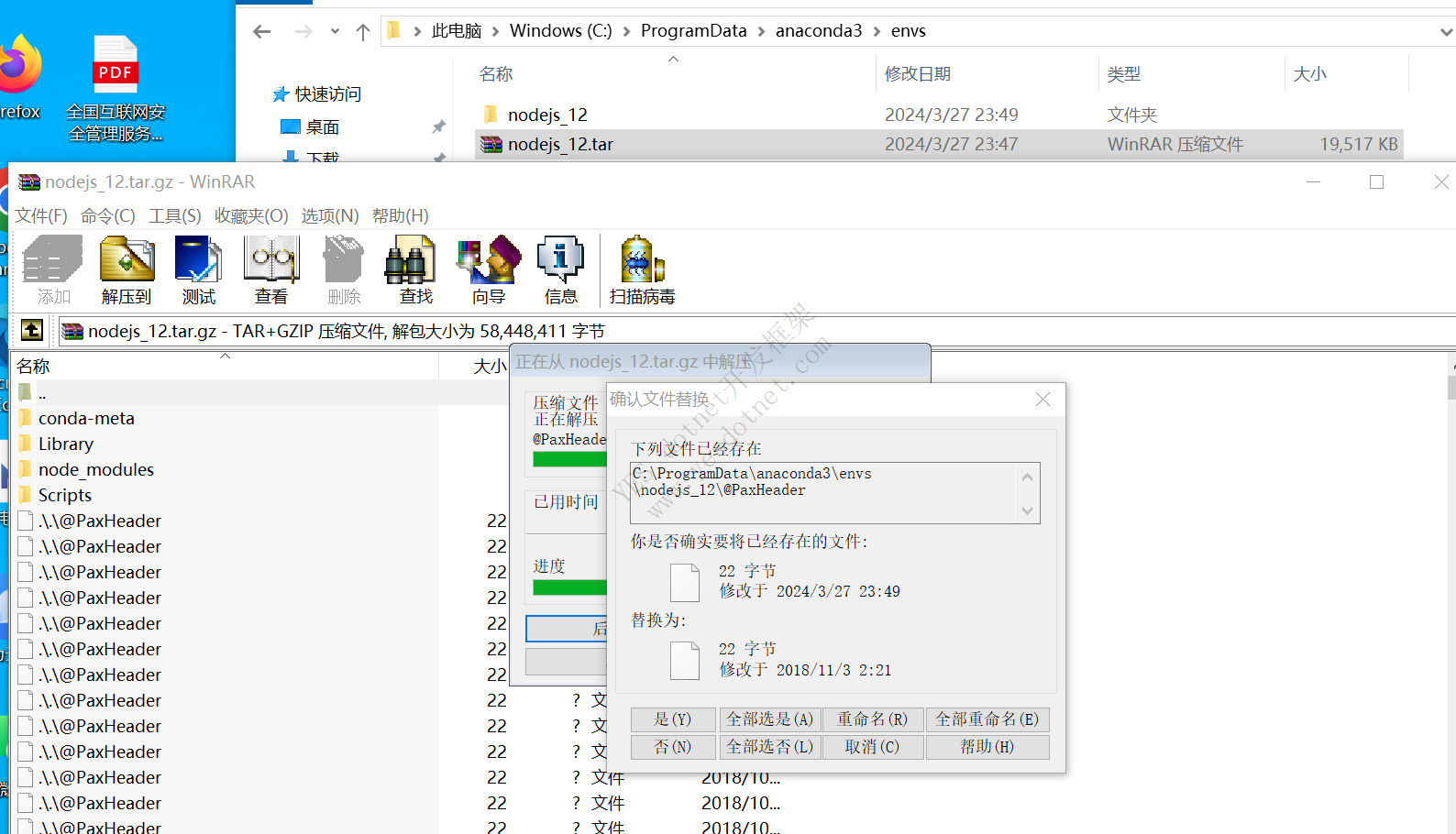Select the Scripts folder in archive

click(x=65, y=495)
